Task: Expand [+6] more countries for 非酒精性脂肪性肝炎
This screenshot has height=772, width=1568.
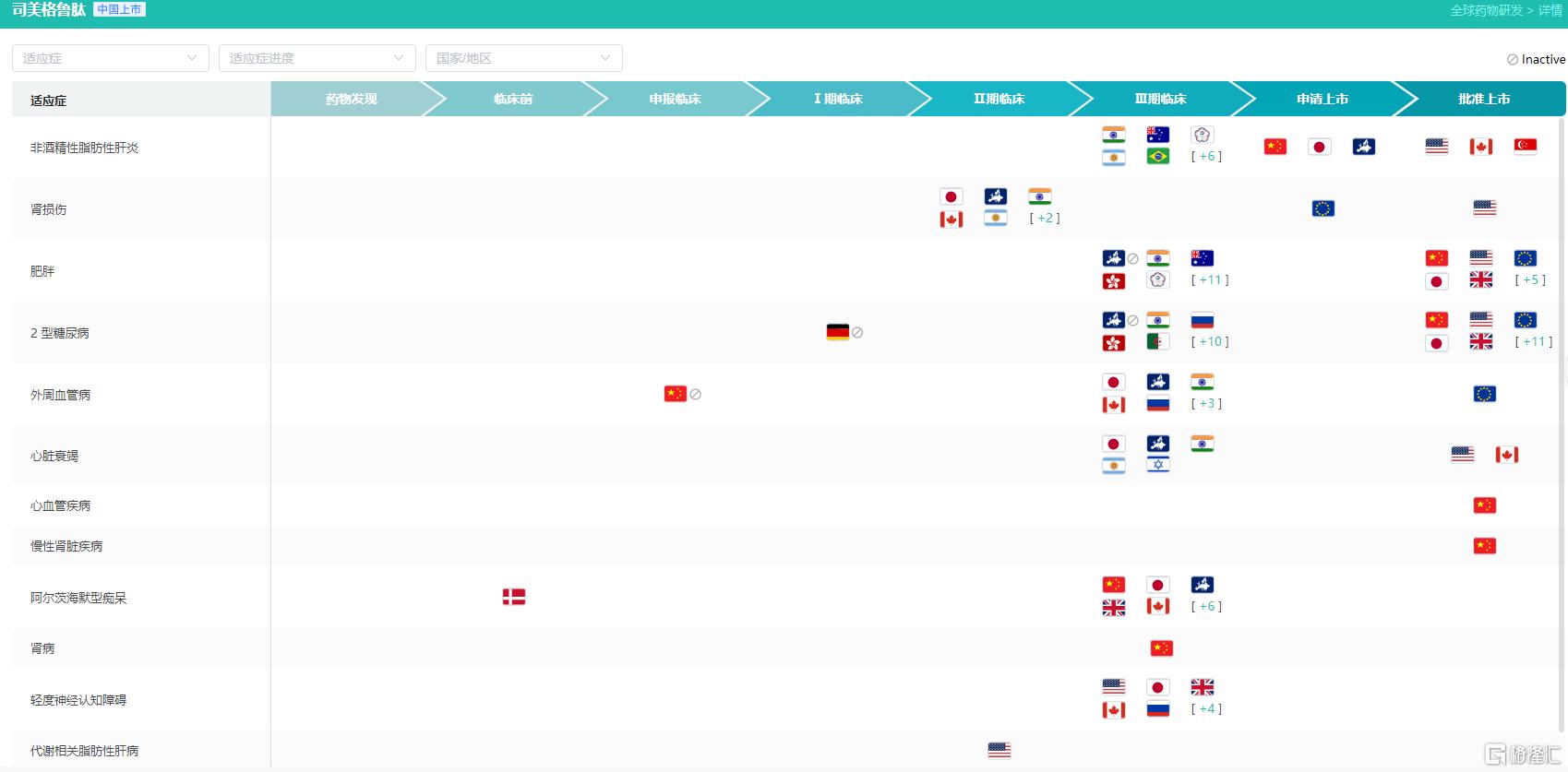Action: [x=1206, y=157]
